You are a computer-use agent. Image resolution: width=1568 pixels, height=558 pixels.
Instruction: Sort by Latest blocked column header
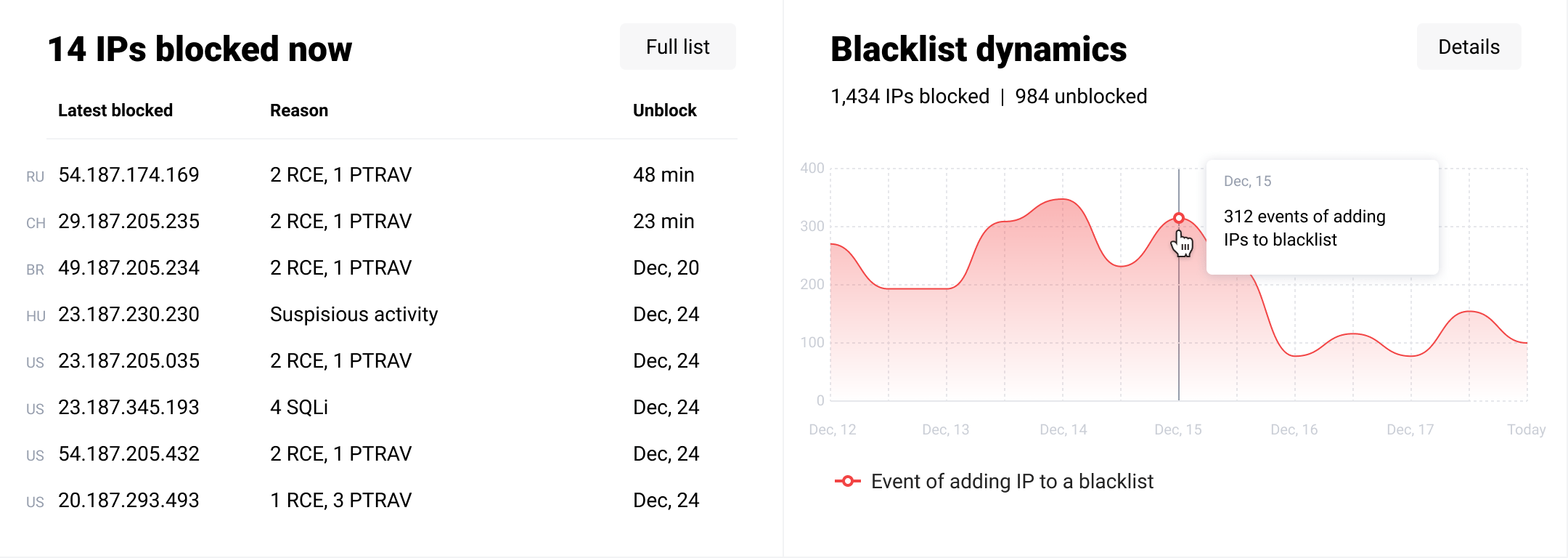pyautogui.click(x=115, y=110)
